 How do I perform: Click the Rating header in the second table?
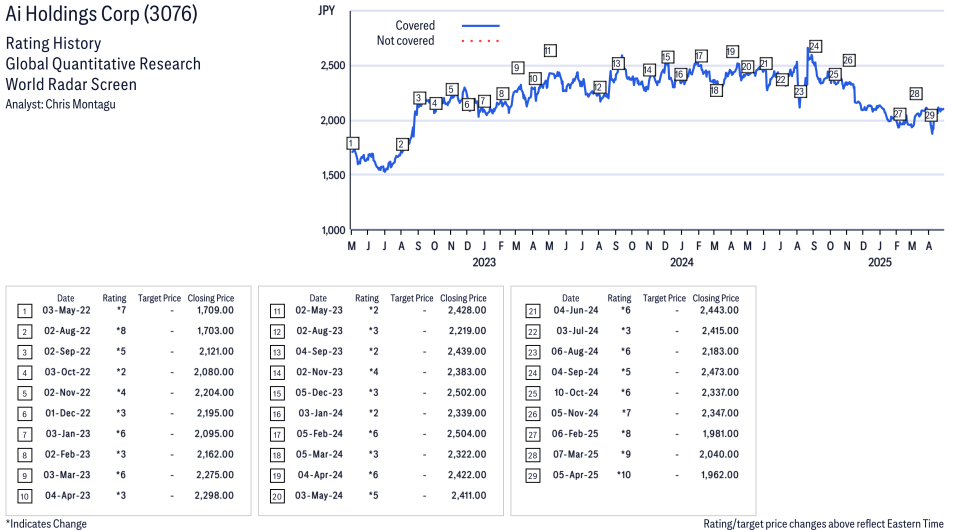pos(367,298)
